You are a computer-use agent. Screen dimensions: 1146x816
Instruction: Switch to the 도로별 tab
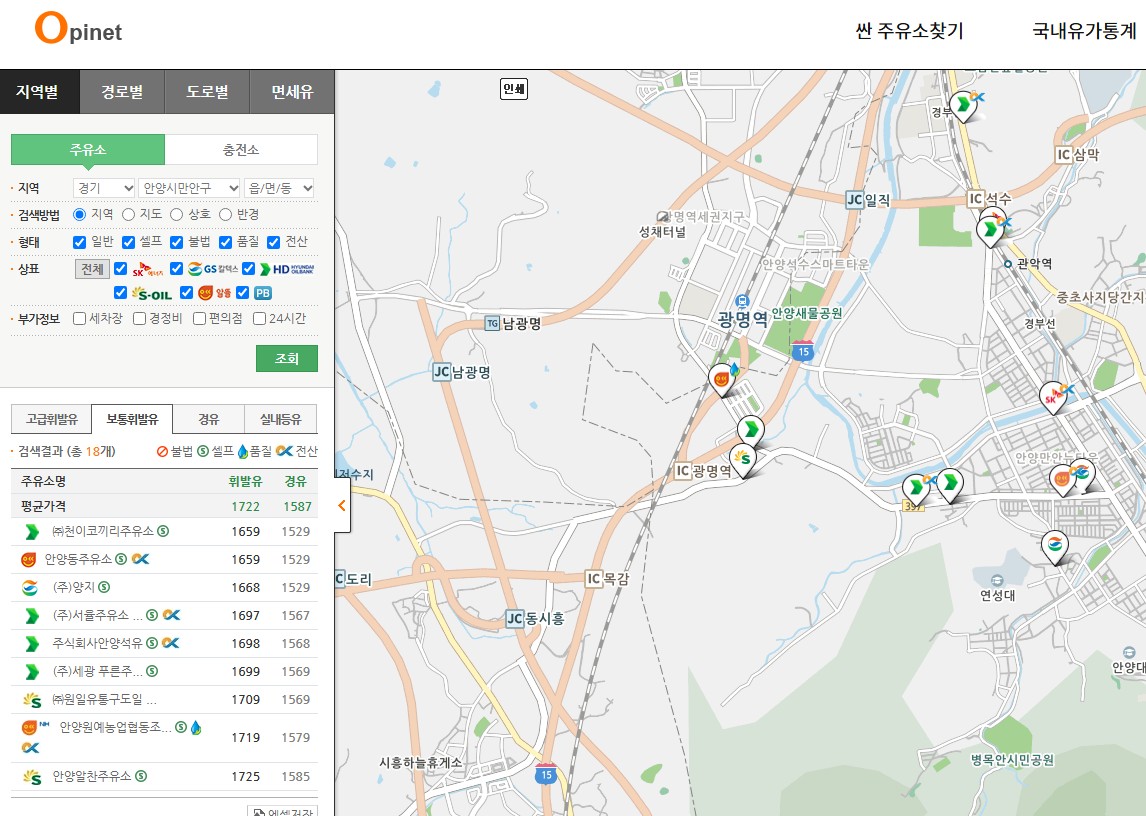pos(208,92)
